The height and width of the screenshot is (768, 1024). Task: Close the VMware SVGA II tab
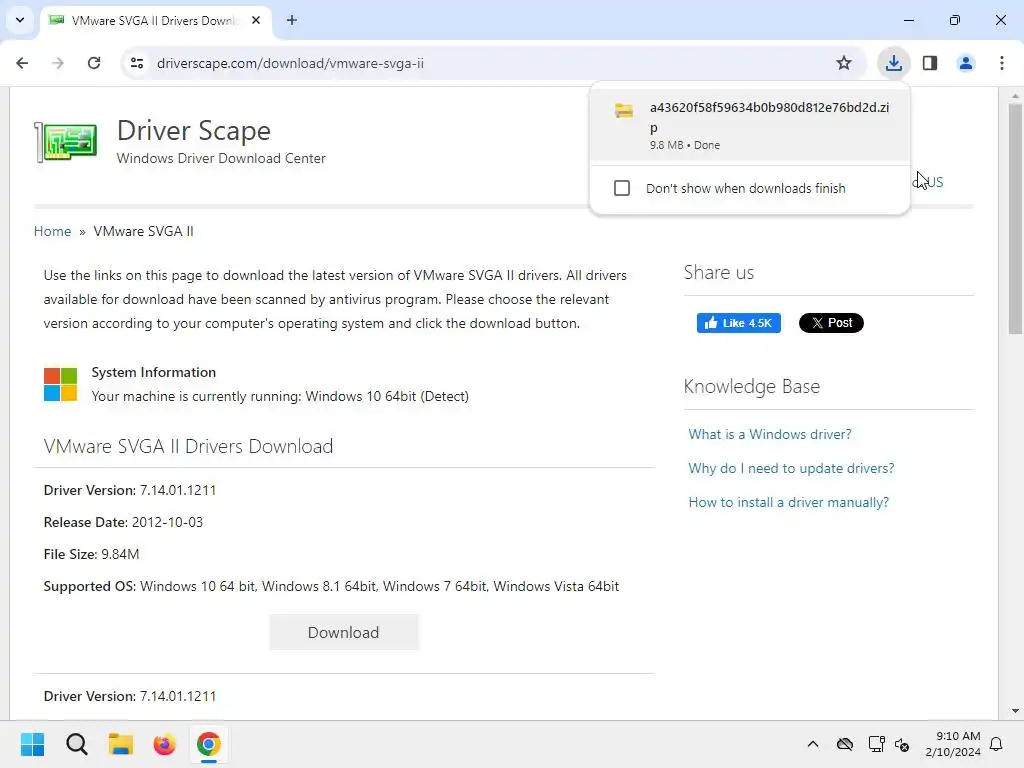click(256, 20)
